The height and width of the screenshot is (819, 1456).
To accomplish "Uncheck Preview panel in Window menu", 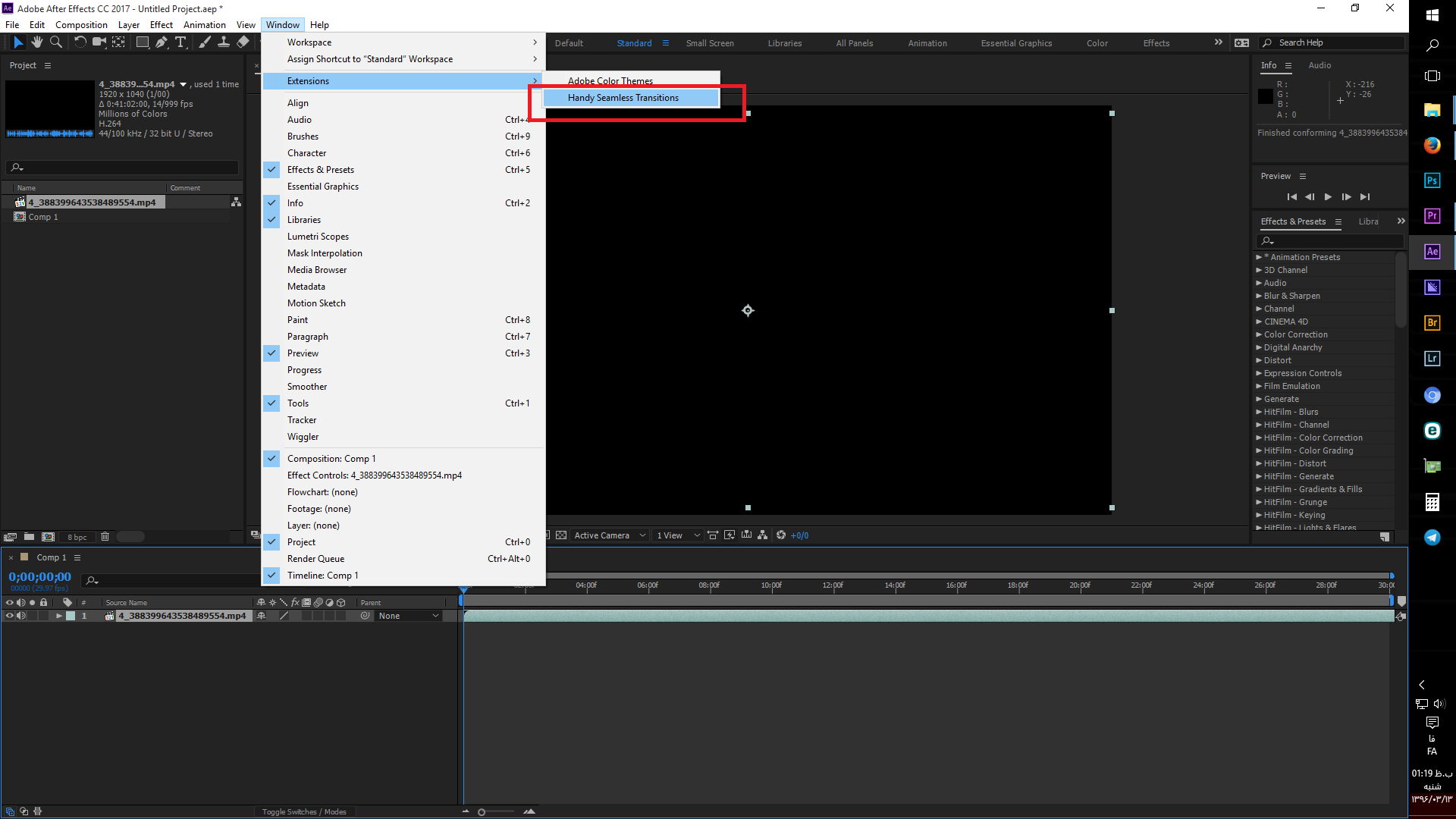I will click(403, 353).
